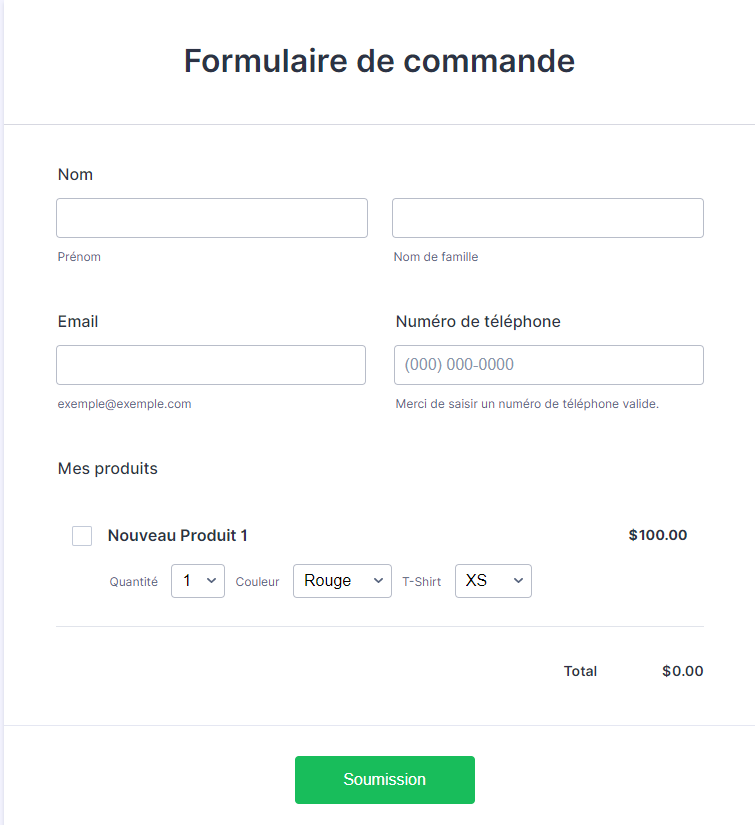Open the Quantité dropdown

(198, 581)
